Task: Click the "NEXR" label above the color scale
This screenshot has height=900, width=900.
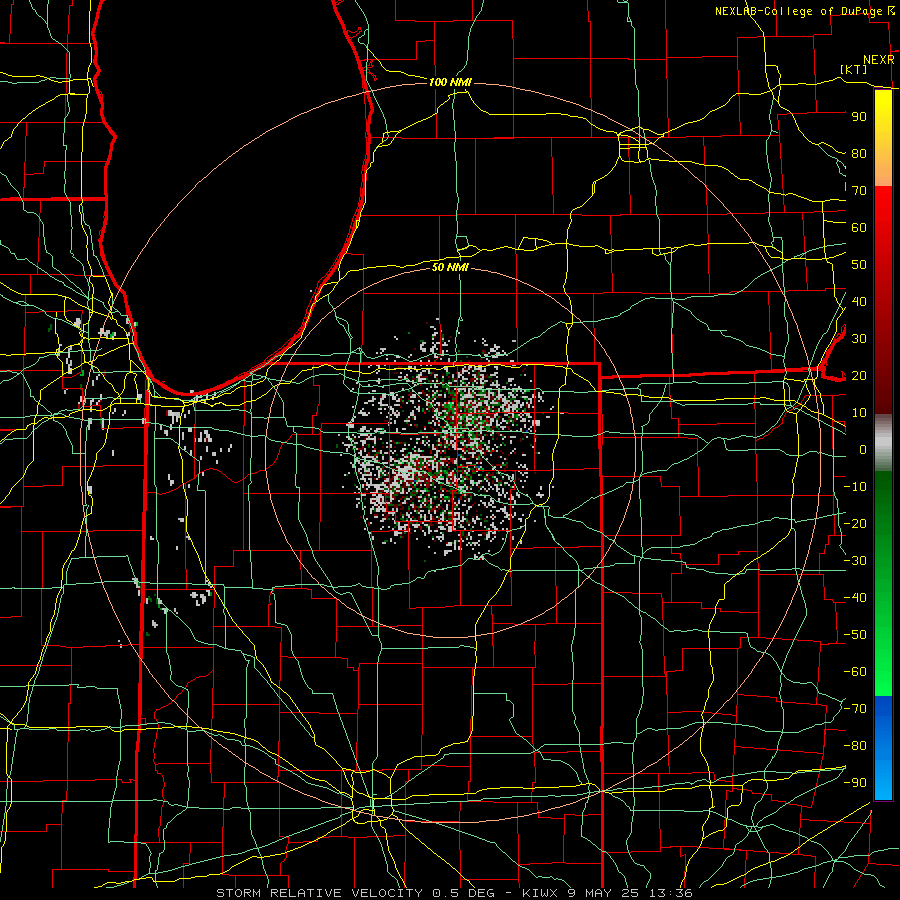Action: click(879, 60)
